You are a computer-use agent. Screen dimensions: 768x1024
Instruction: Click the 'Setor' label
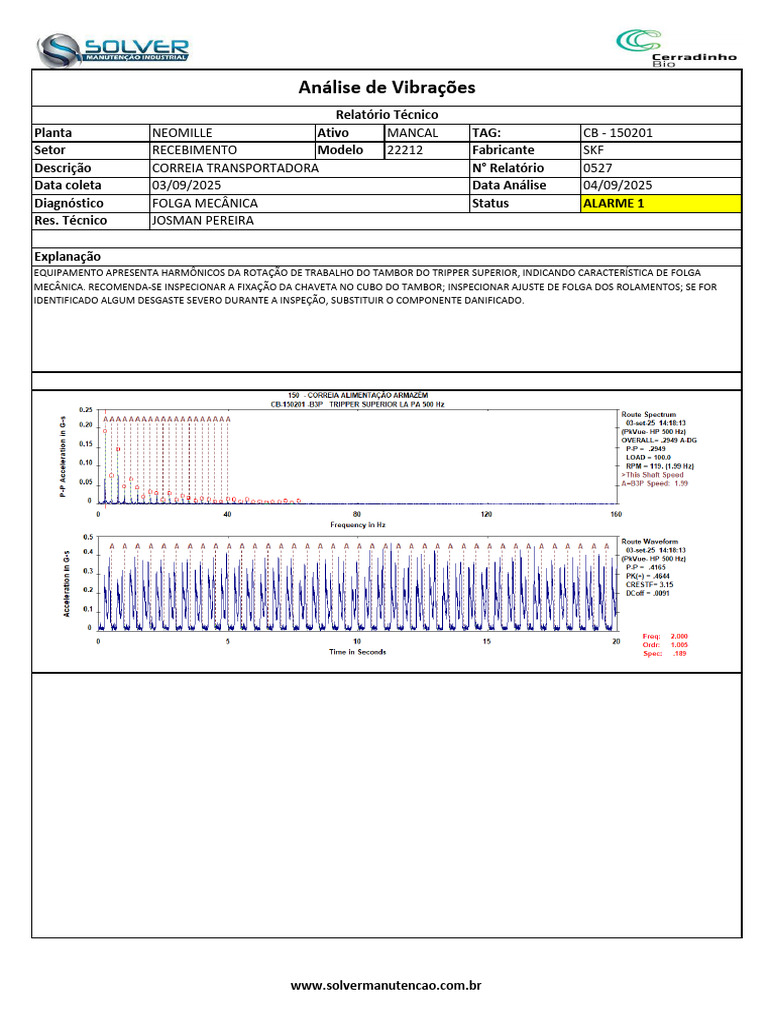[50, 150]
